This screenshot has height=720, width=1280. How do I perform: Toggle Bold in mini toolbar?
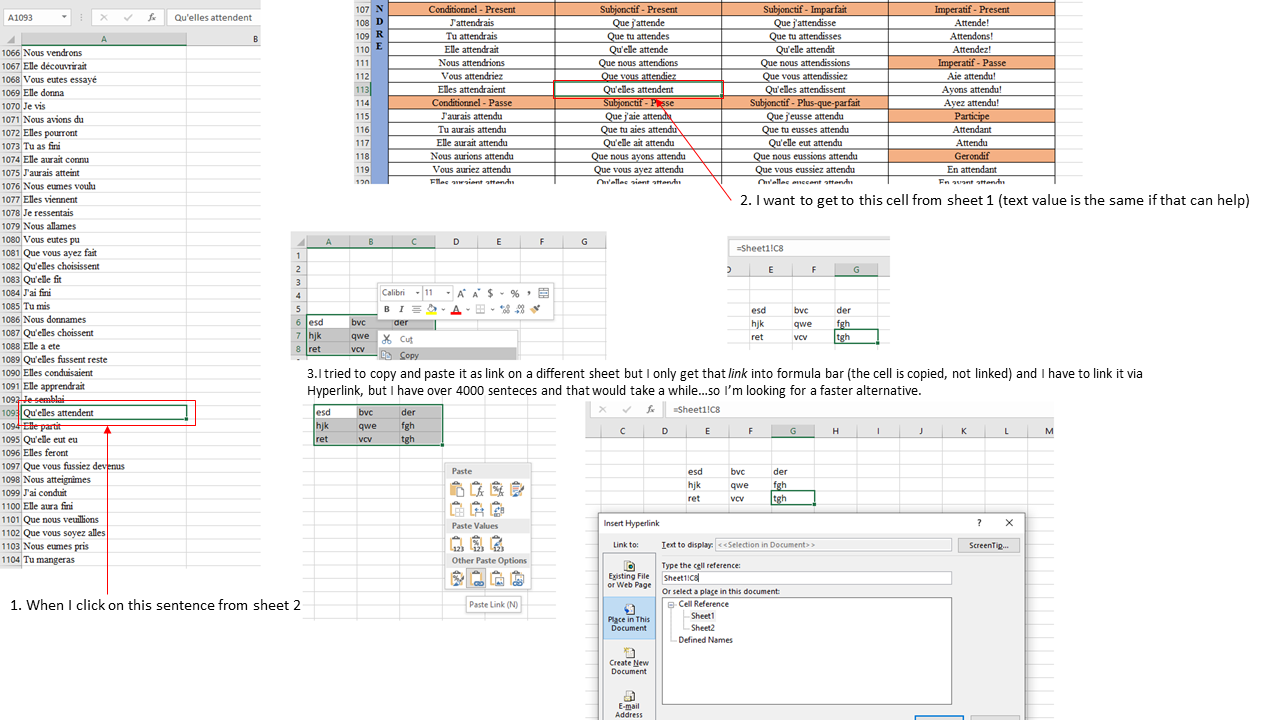(387, 309)
